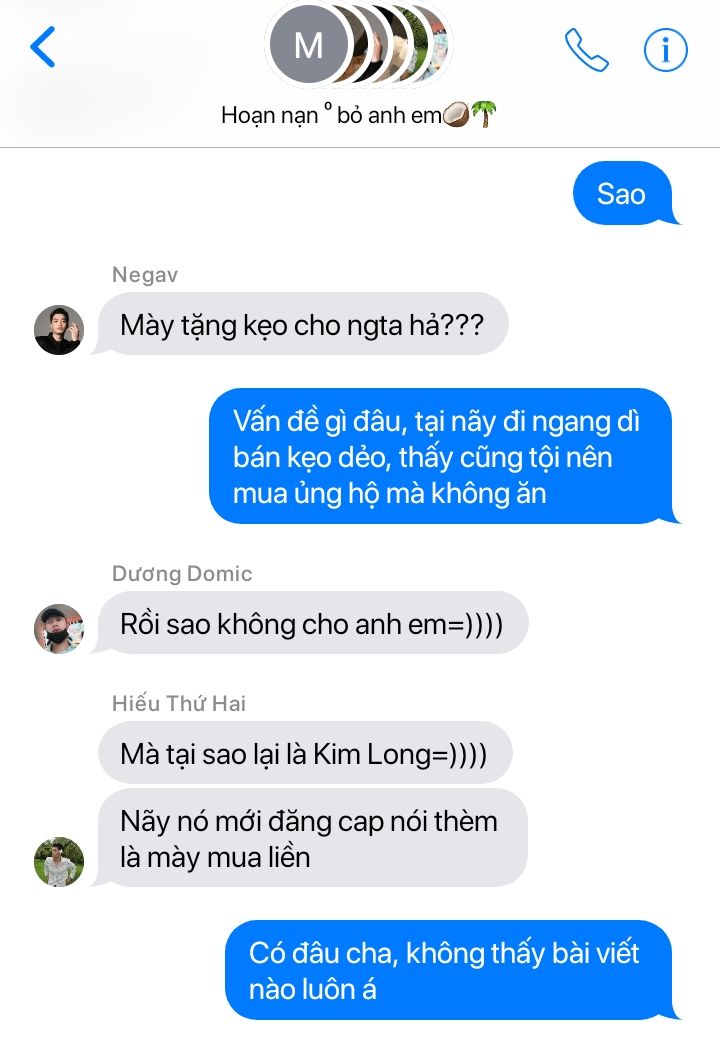Screen dimensions: 720x1041
Task: Tap the sender name 'Dương Domic'
Action: click(182, 573)
